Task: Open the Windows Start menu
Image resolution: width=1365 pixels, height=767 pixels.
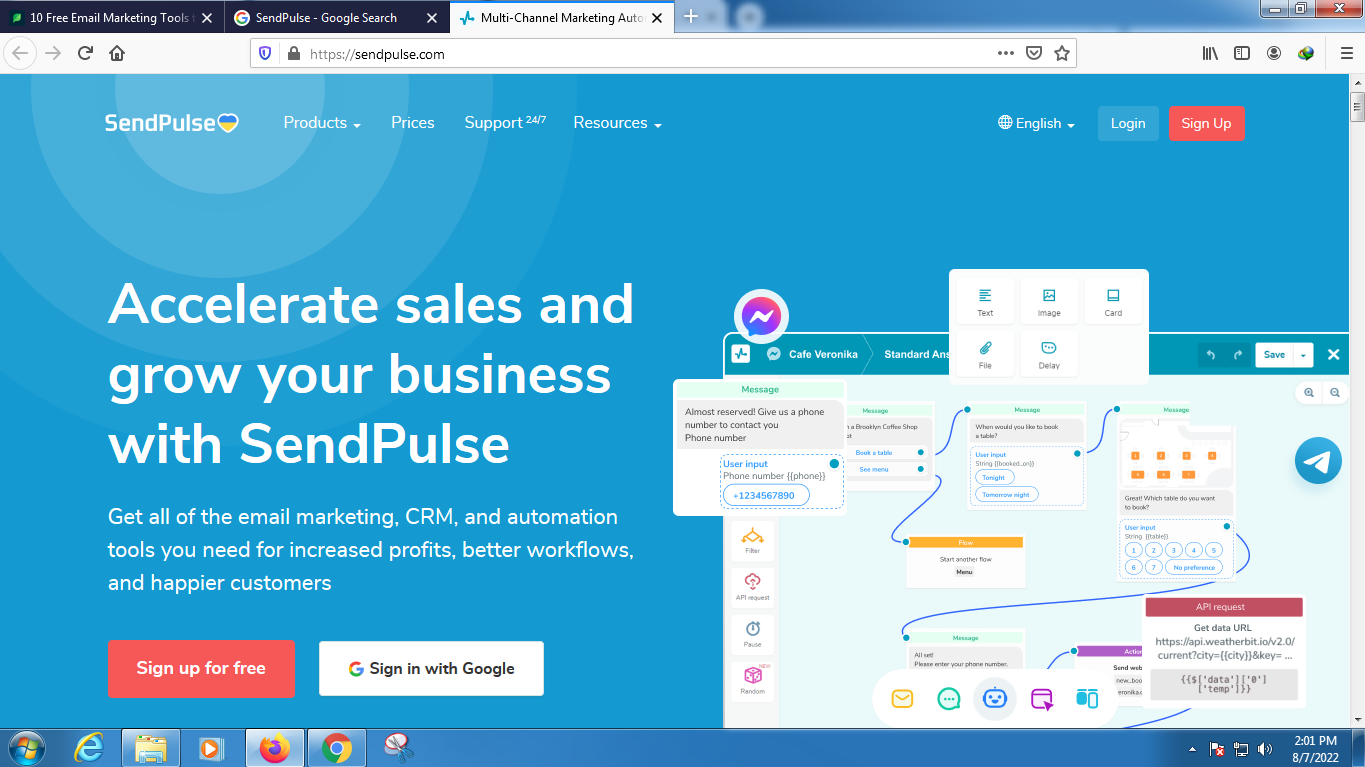Action: (x=26, y=748)
